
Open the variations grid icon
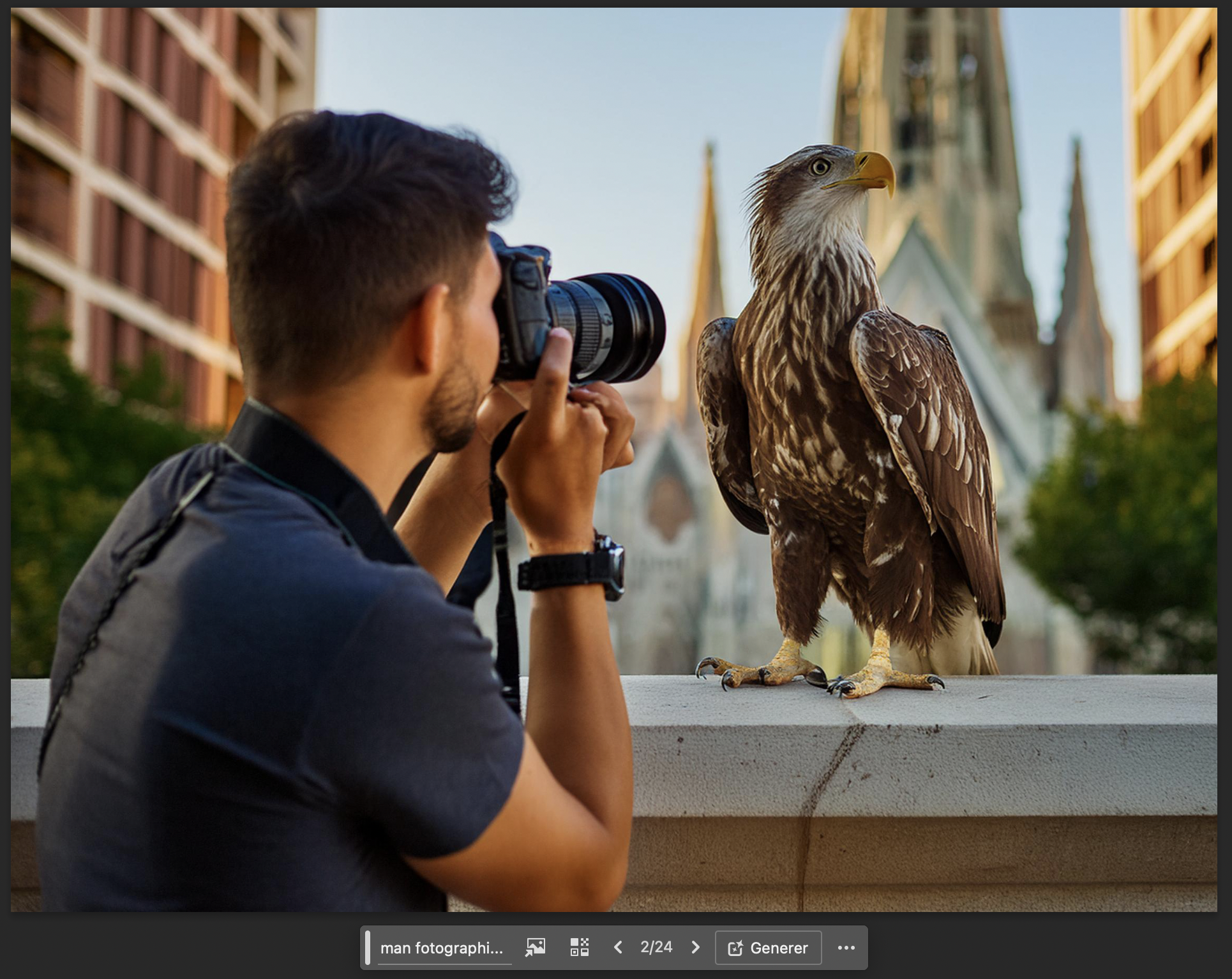click(x=578, y=948)
